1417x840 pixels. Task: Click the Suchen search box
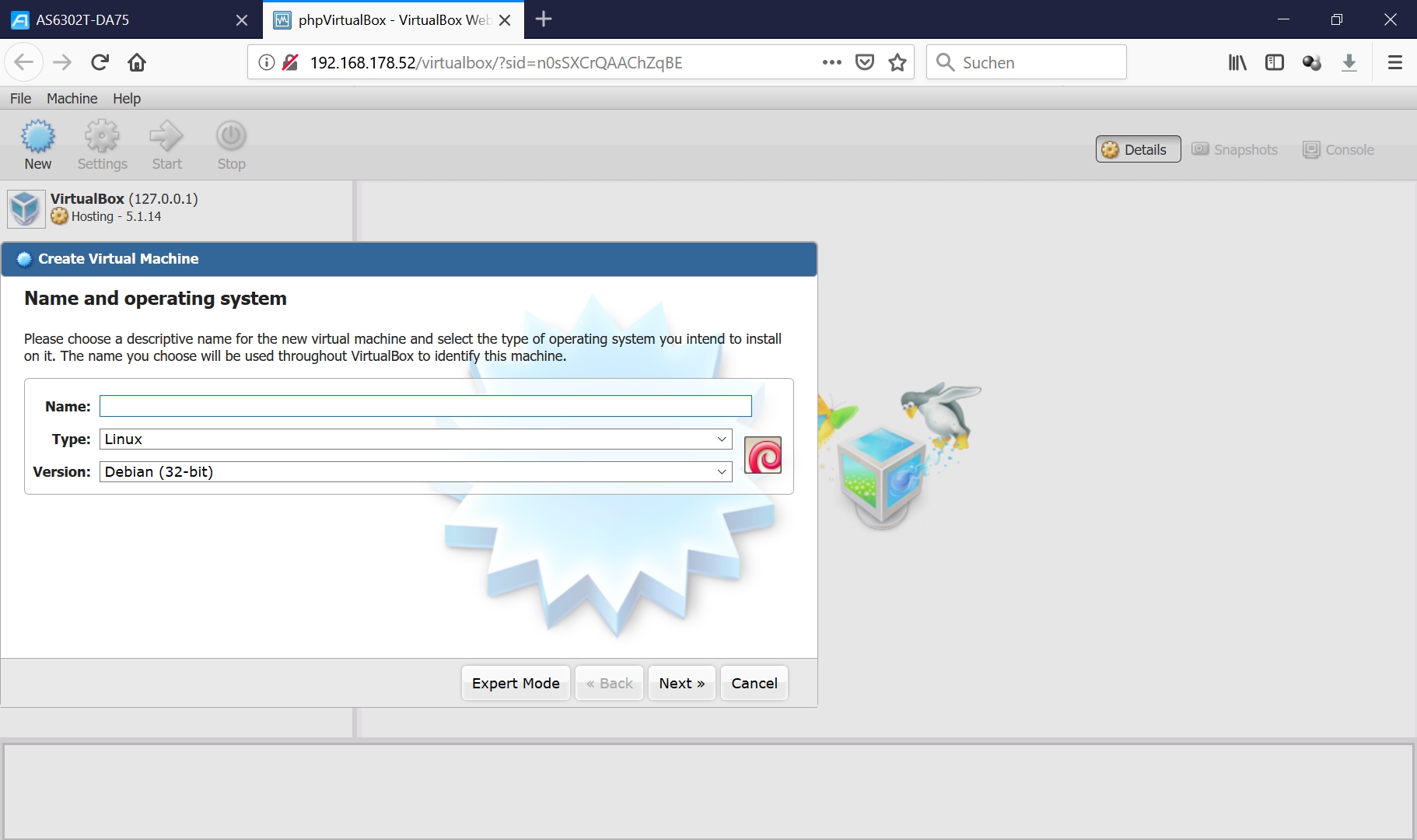[x=1027, y=62]
